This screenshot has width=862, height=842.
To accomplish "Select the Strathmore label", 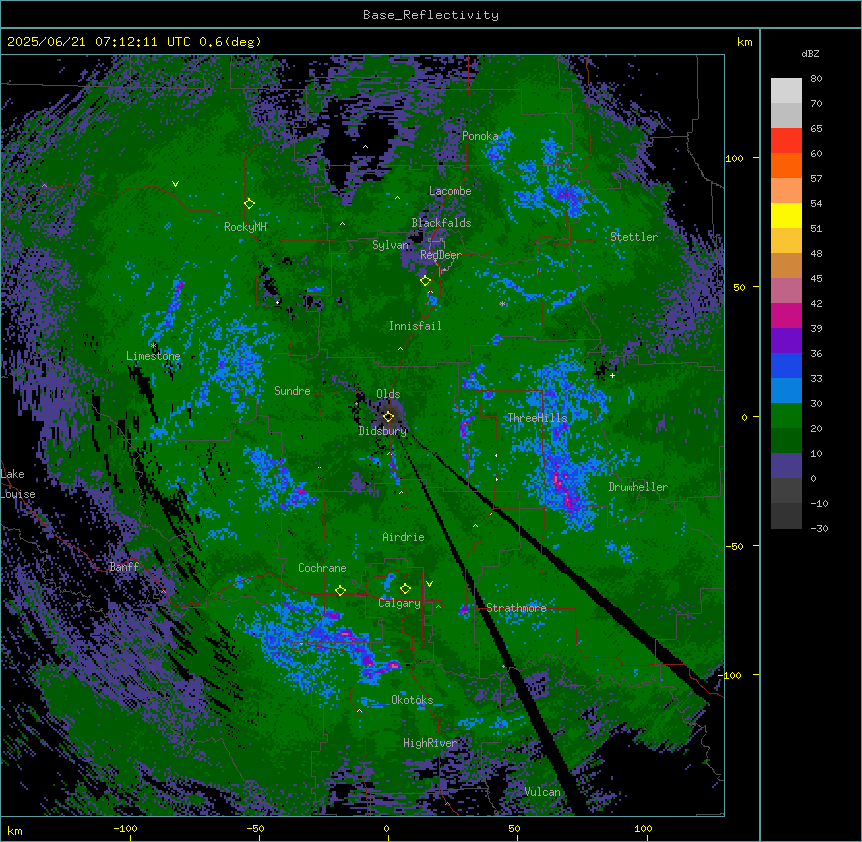I will pos(516,608).
